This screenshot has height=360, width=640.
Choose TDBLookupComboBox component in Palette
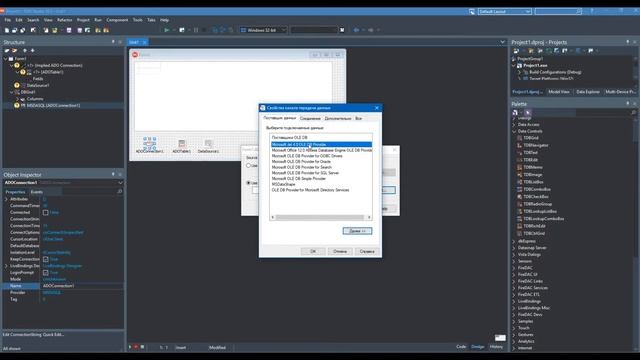[x=544, y=219]
